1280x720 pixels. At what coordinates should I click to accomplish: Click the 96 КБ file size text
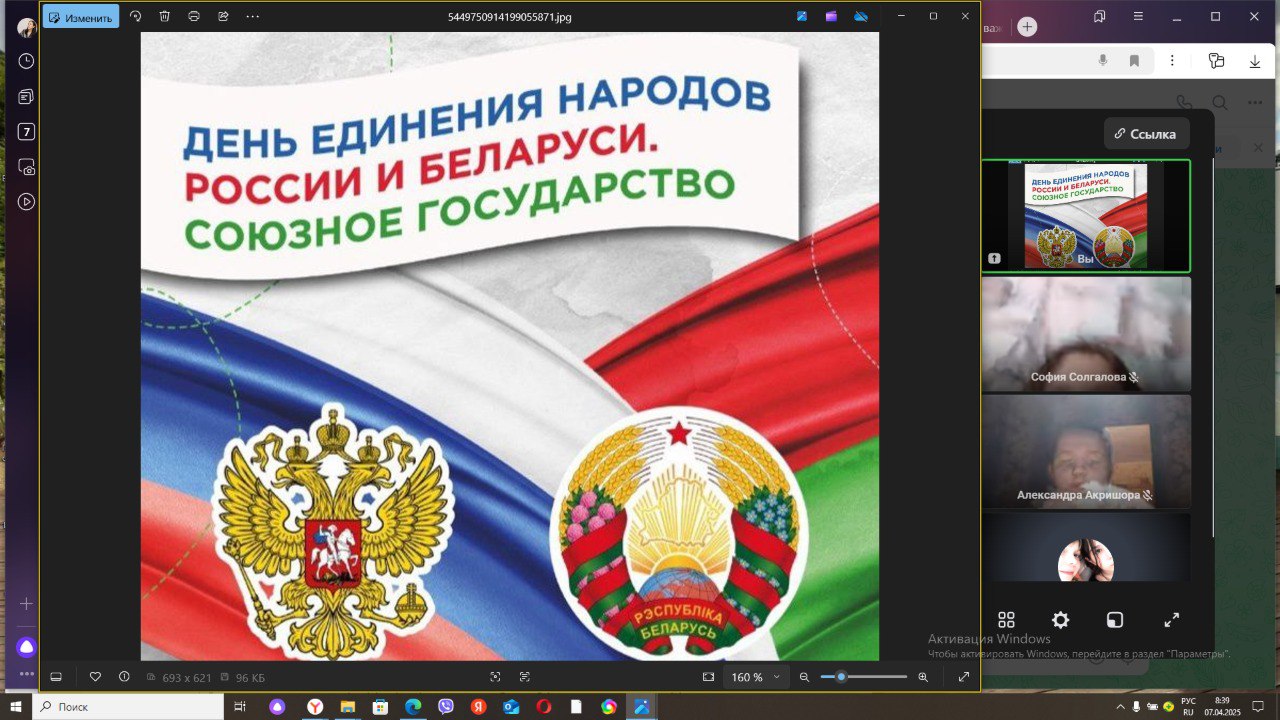point(250,678)
